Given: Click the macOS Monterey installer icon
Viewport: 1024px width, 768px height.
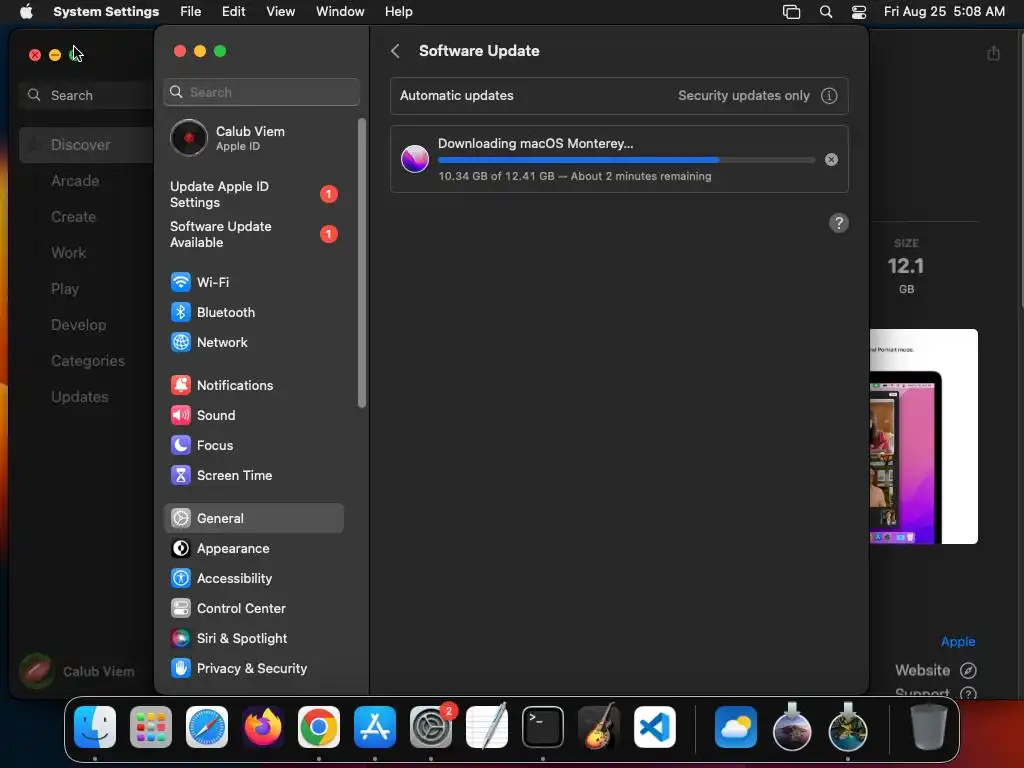Looking at the screenshot, I should (x=415, y=159).
